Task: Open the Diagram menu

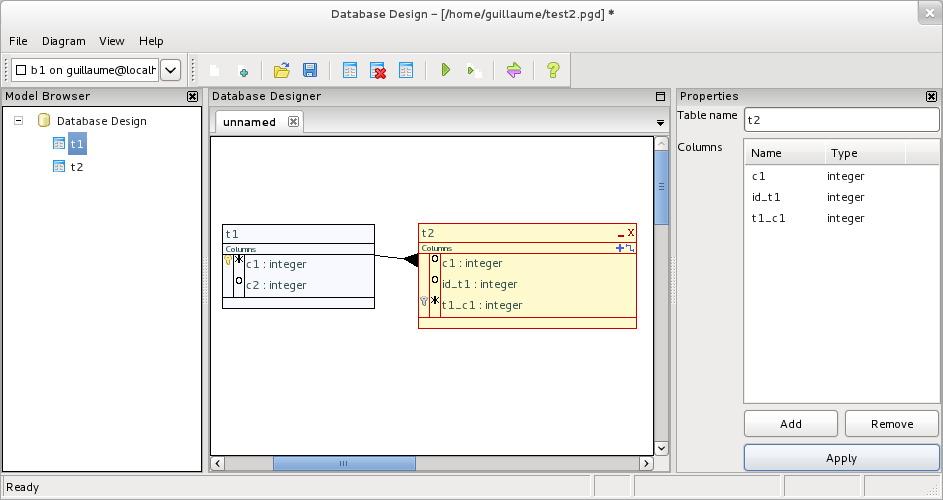Action: pyautogui.click(x=64, y=41)
